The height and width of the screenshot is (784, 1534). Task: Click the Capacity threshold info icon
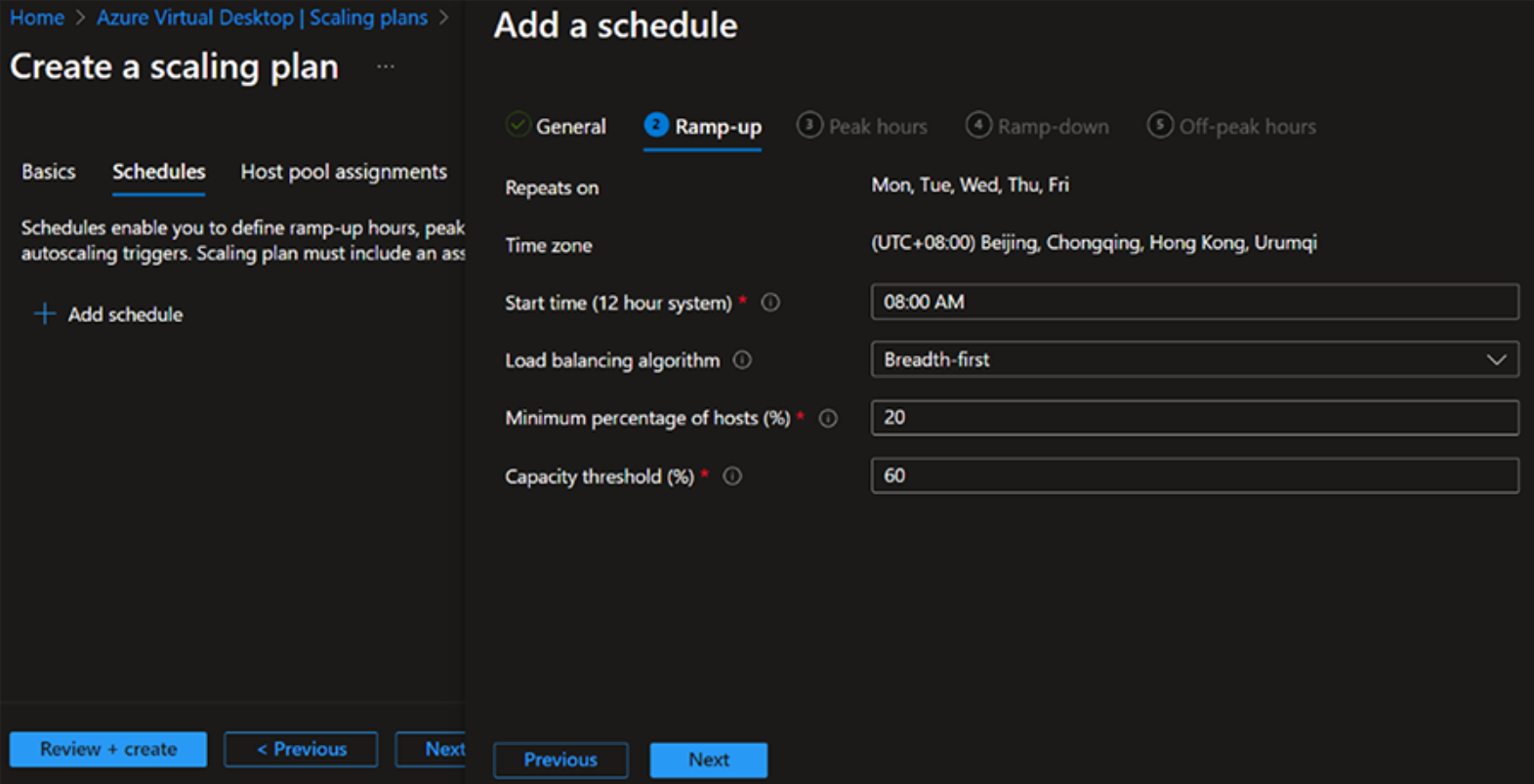point(732,476)
